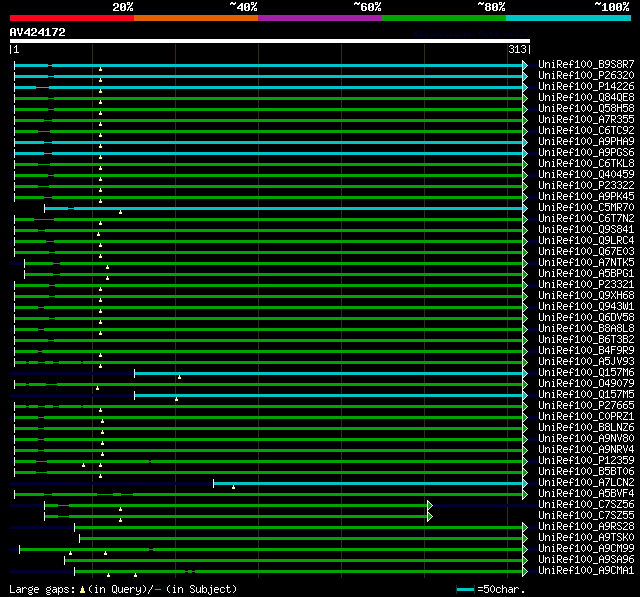Select the UniRef100_C5MR70 label

[x=586, y=208]
